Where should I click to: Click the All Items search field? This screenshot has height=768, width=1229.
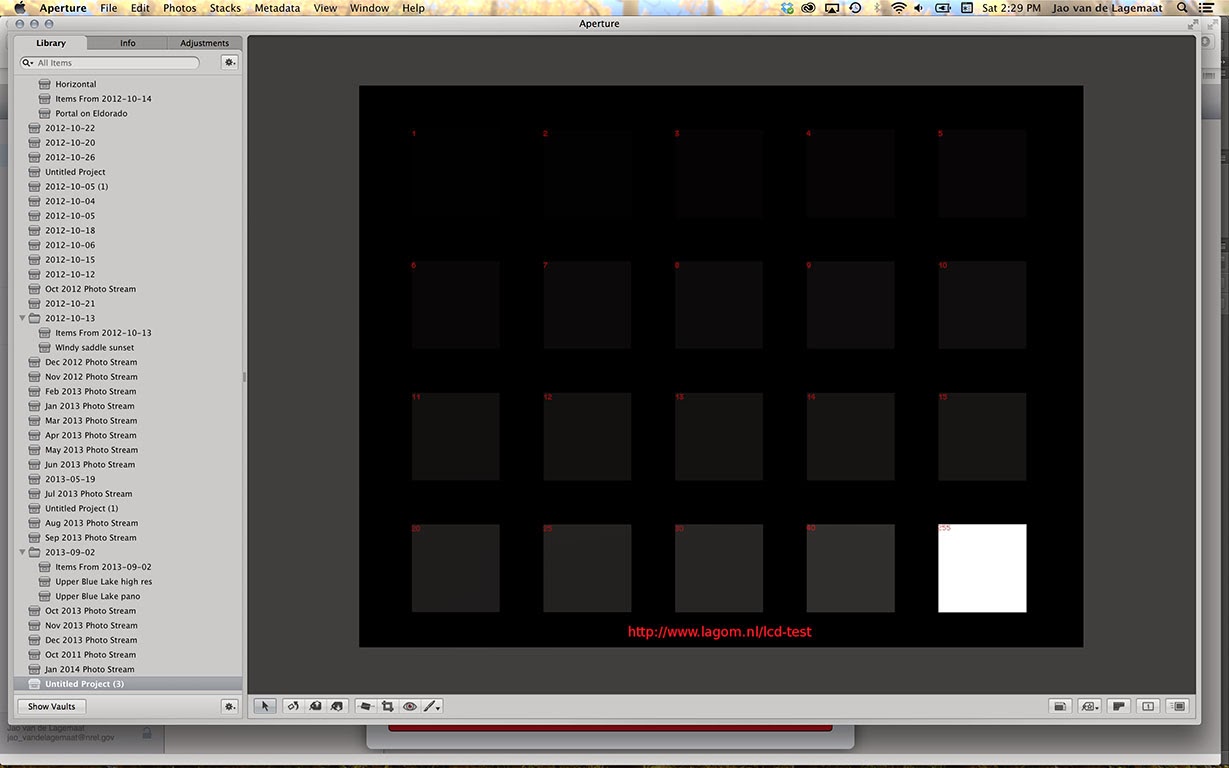pyautogui.click(x=110, y=63)
